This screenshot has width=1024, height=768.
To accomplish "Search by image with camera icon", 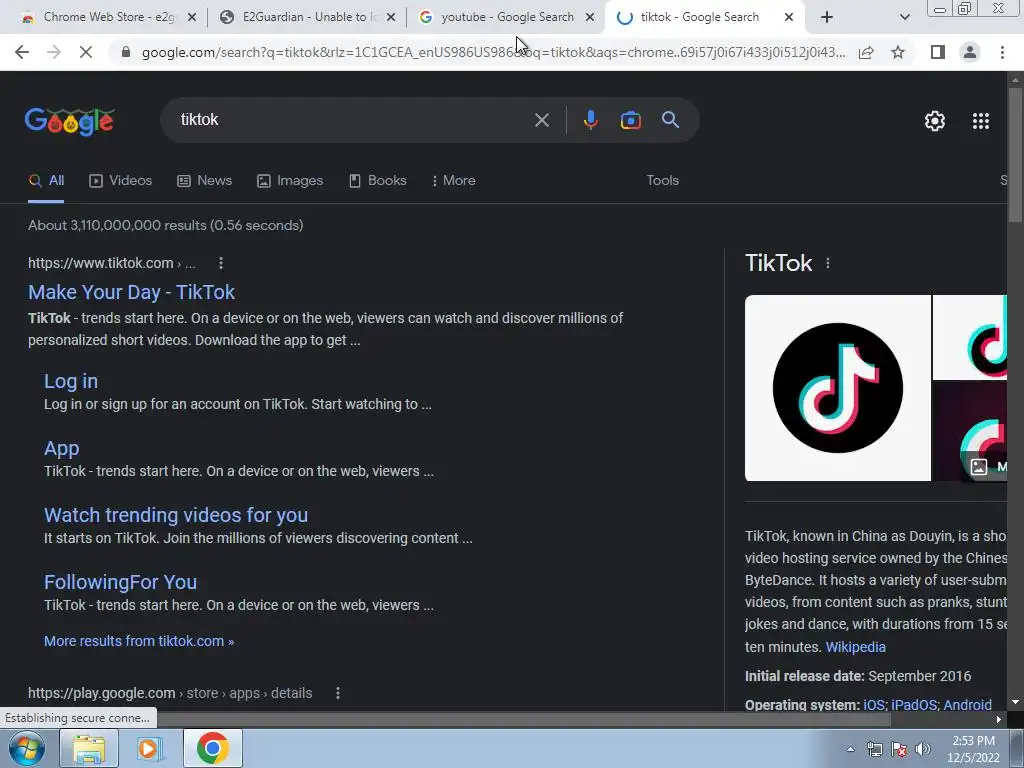I will point(630,120).
